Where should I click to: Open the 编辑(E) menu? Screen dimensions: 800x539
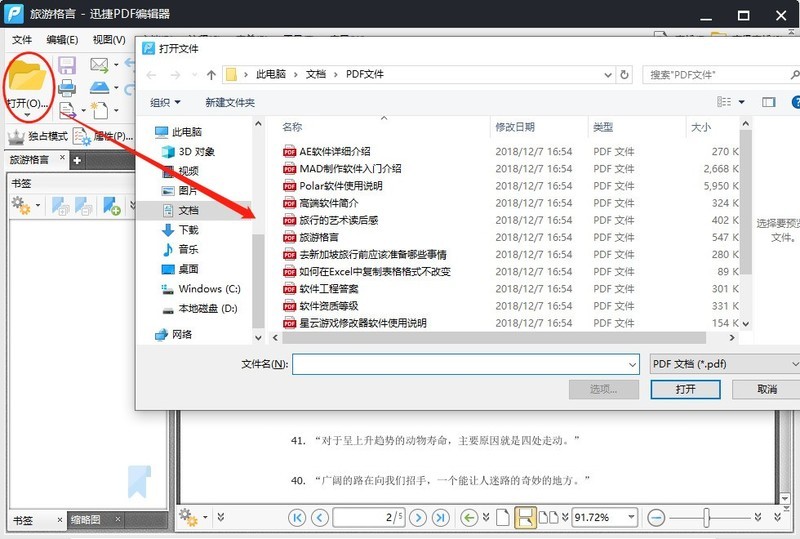pos(62,40)
